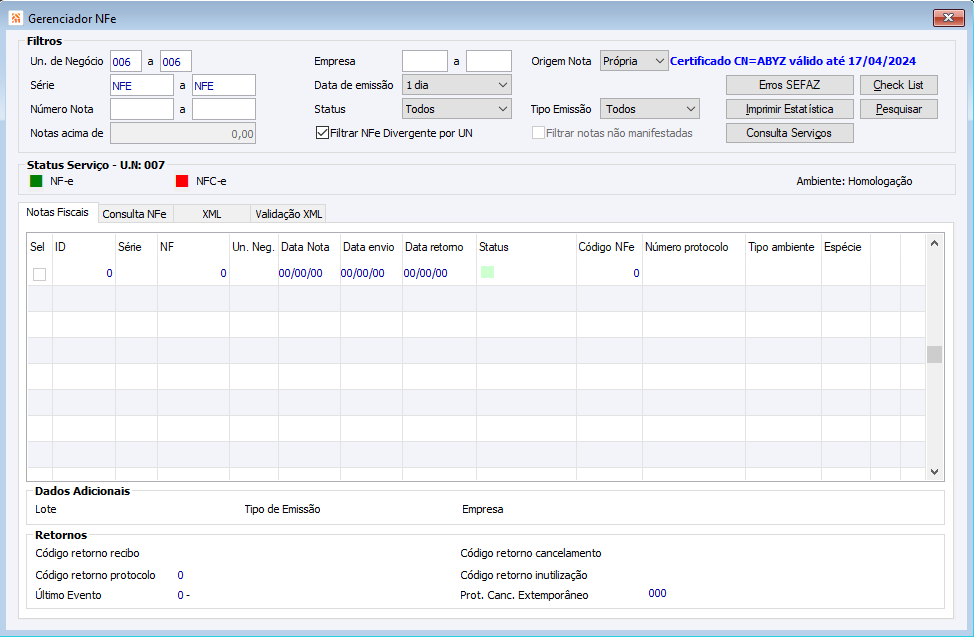Click the ID column header
The height and width of the screenshot is (637, 974).
[84, 247]
